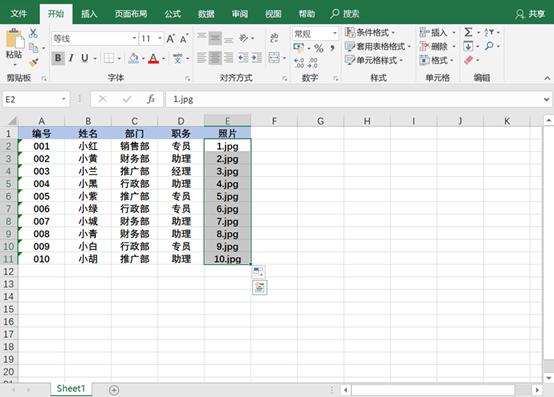Viewport: 554px width, 397px height.
Task: Click the Clear eraser icon
Action: (468, 60)
